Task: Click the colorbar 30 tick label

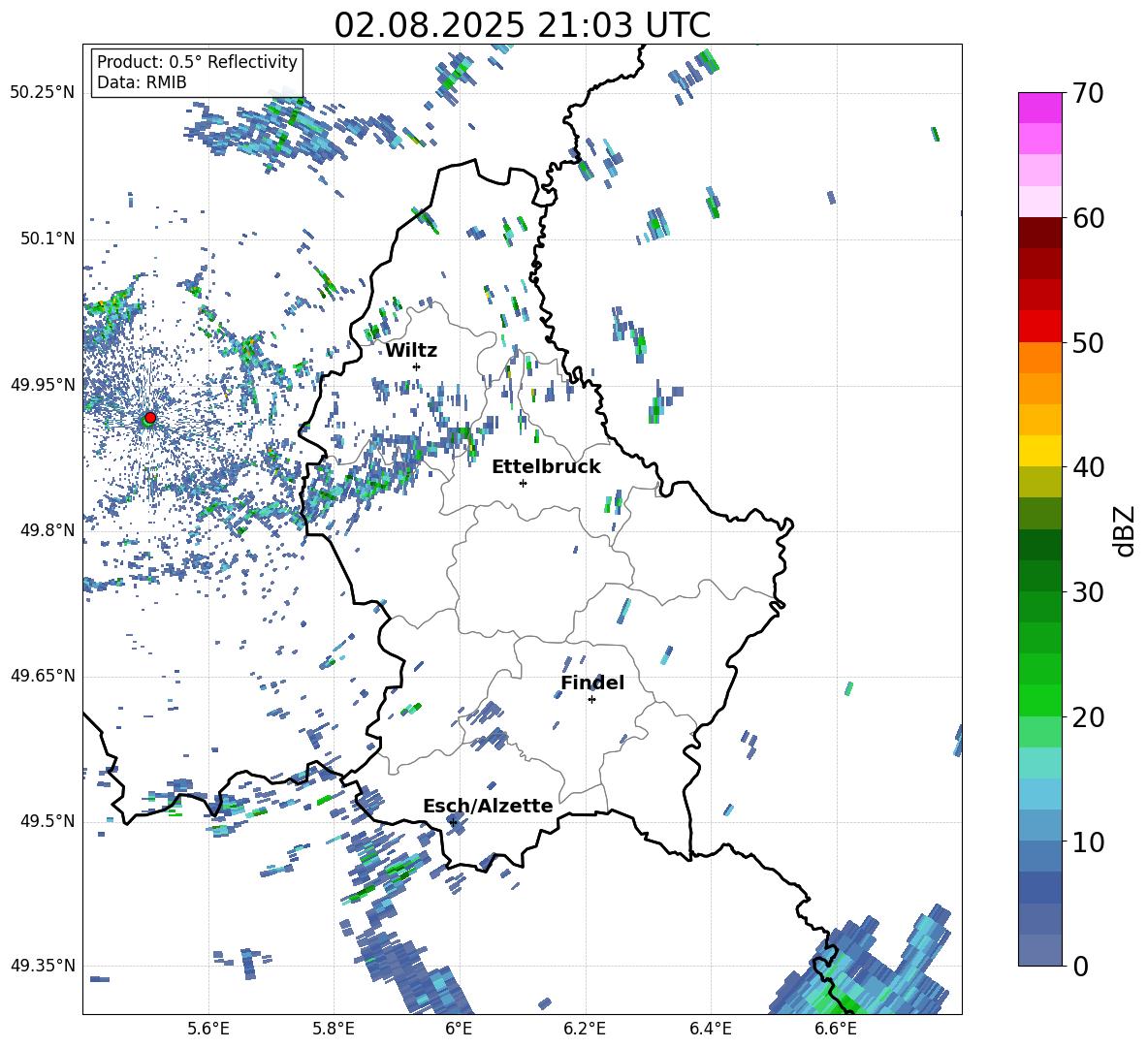Action: 1087,592
